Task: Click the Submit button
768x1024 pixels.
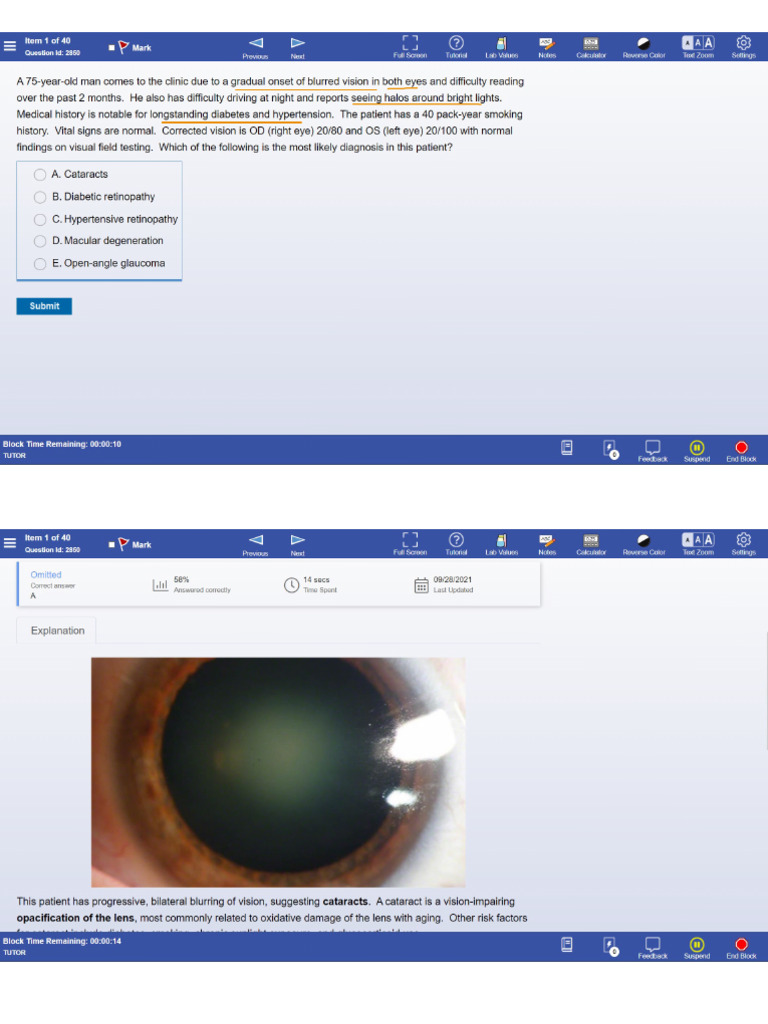Action: coord(44,306)
